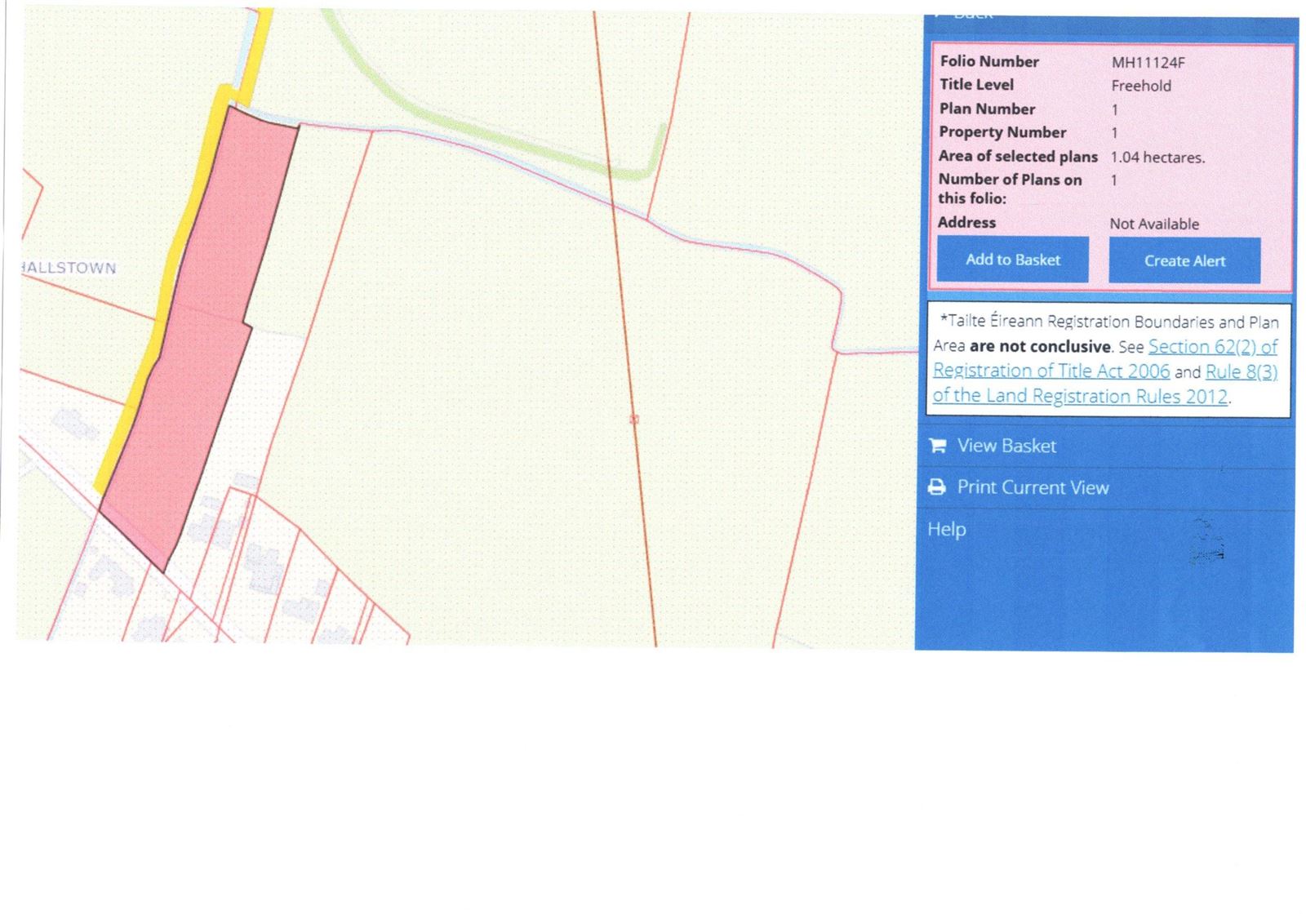
Task: Open Section 62(2) Registration of Title Act link
Action: click(x=1106, y=358)
